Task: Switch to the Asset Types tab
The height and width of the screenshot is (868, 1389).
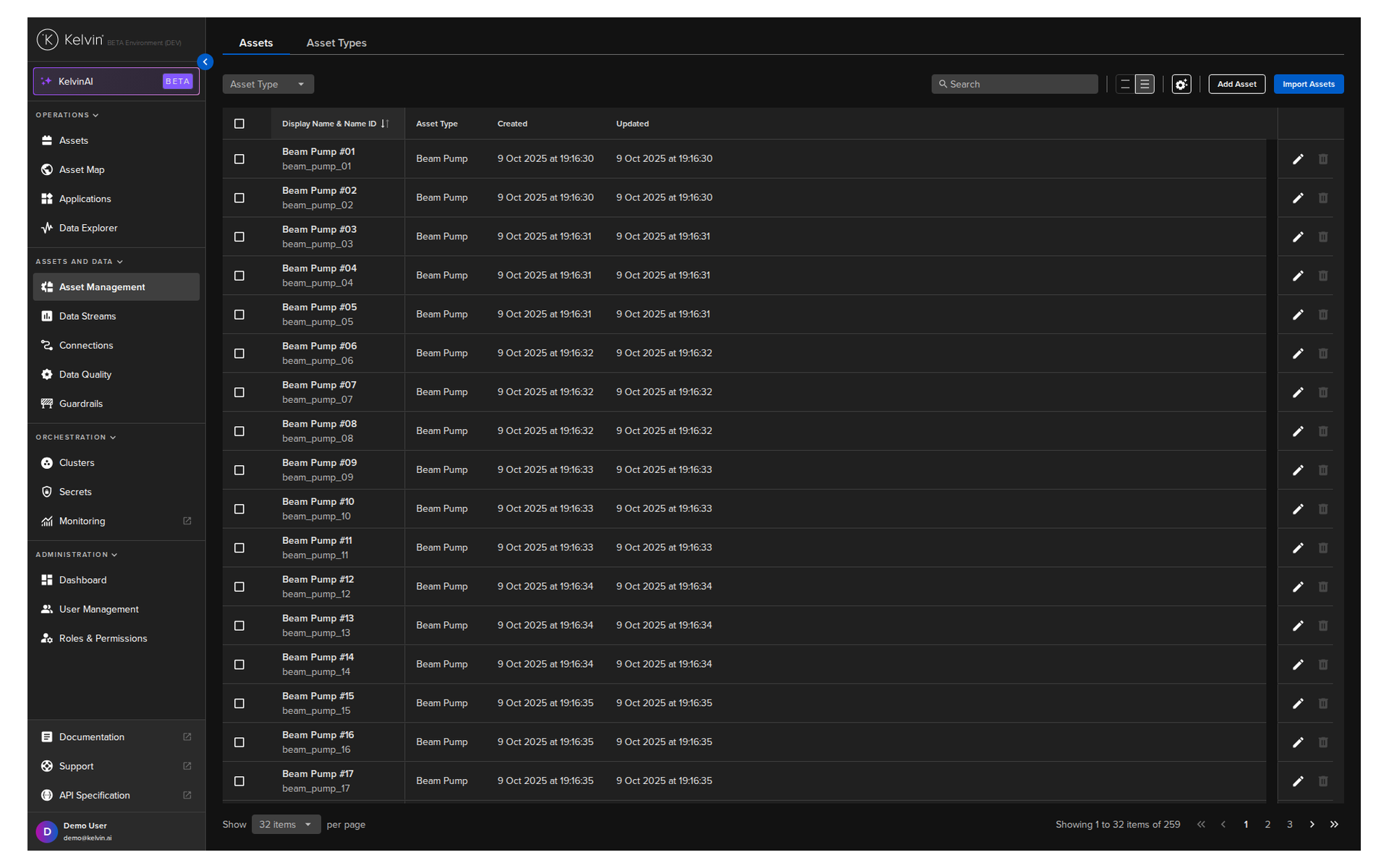Action: pyautogui.click(x=336, y=43)
